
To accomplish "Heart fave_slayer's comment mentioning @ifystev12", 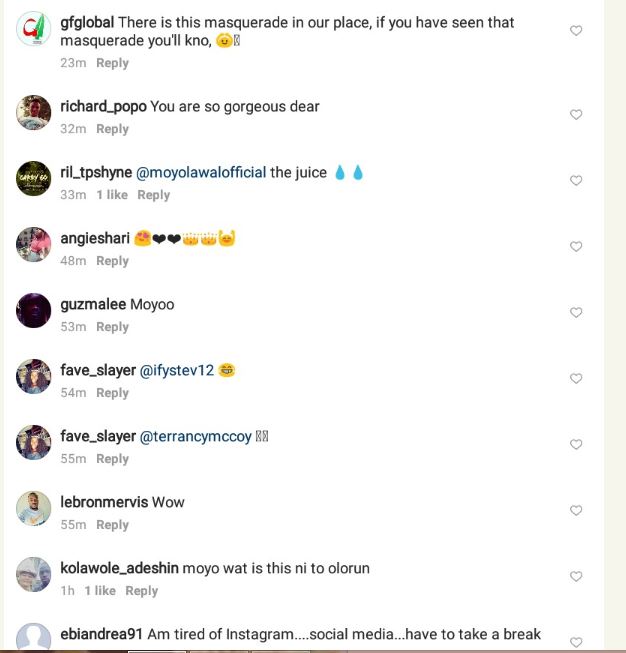I will tap(576, 379).
